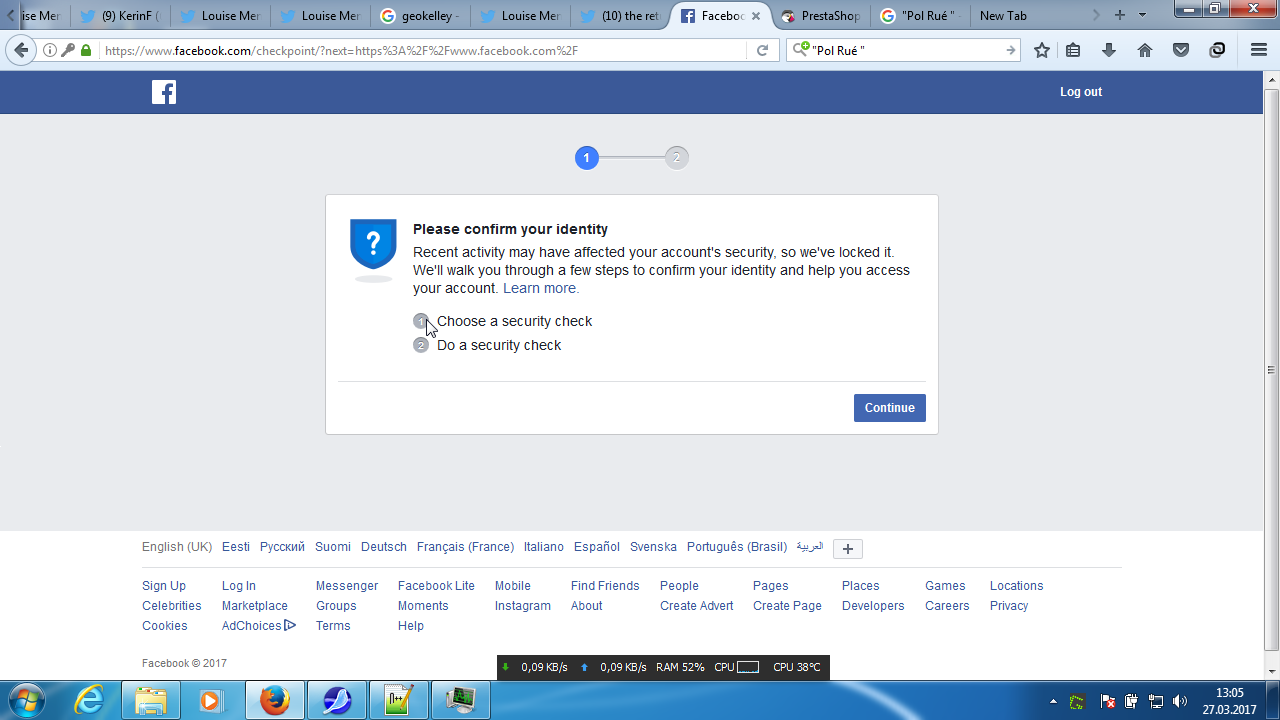Click the "Please confirm your identity" heading
This screenshot has height=720, width=1280.
click(x=510, y=229)
